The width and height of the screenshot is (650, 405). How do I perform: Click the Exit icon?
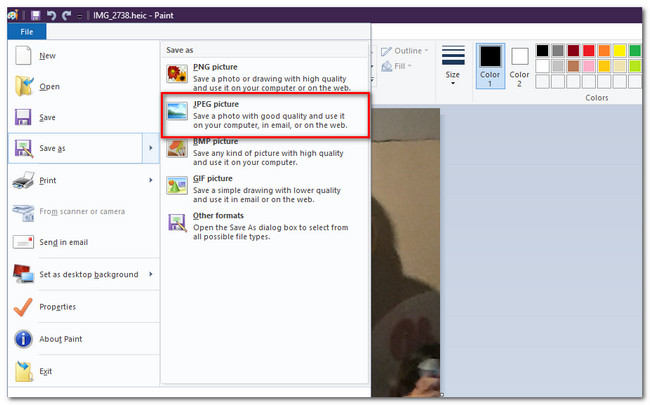click(x=24, y=371)
